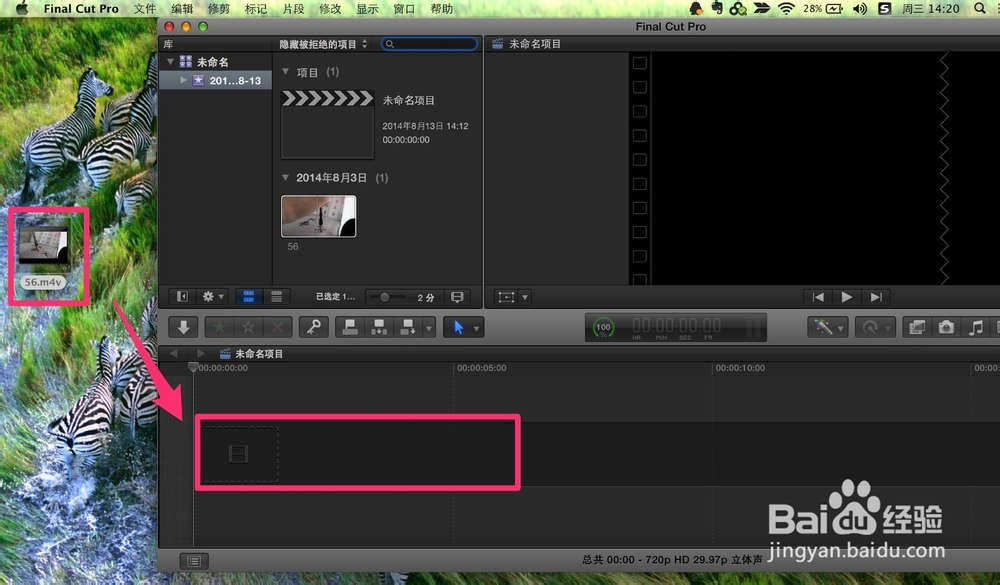1000x585 pixels.
Task: Open clip appearance options button
Action: [x=457, y=297]
